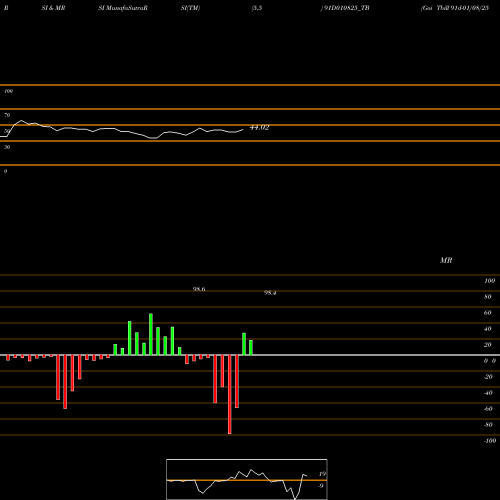The width and height of the screenshot is (500, 500).
Task: Click the "MR" panel label
Action: coord(446,260)
